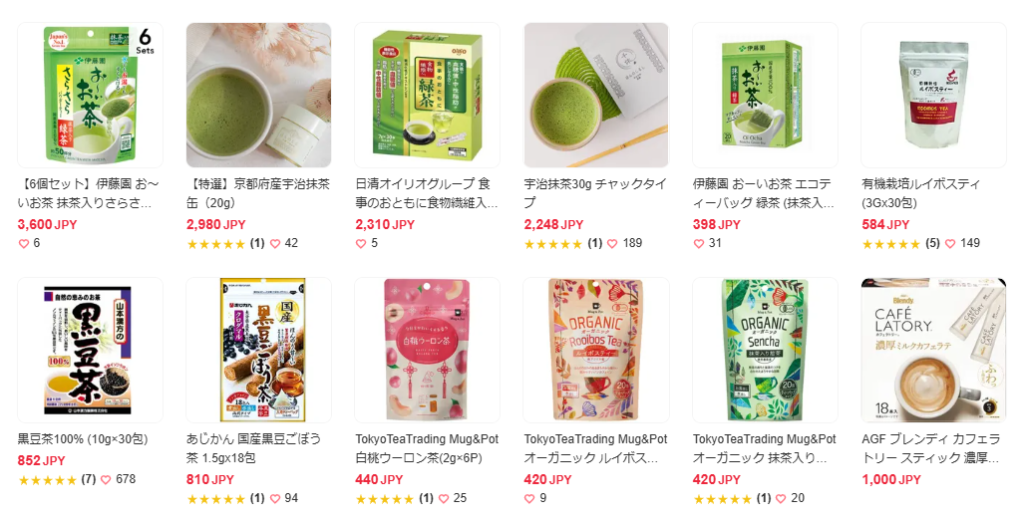
Task: Open the white peach oolong tea thumbnail
Action: pos(427,350)
